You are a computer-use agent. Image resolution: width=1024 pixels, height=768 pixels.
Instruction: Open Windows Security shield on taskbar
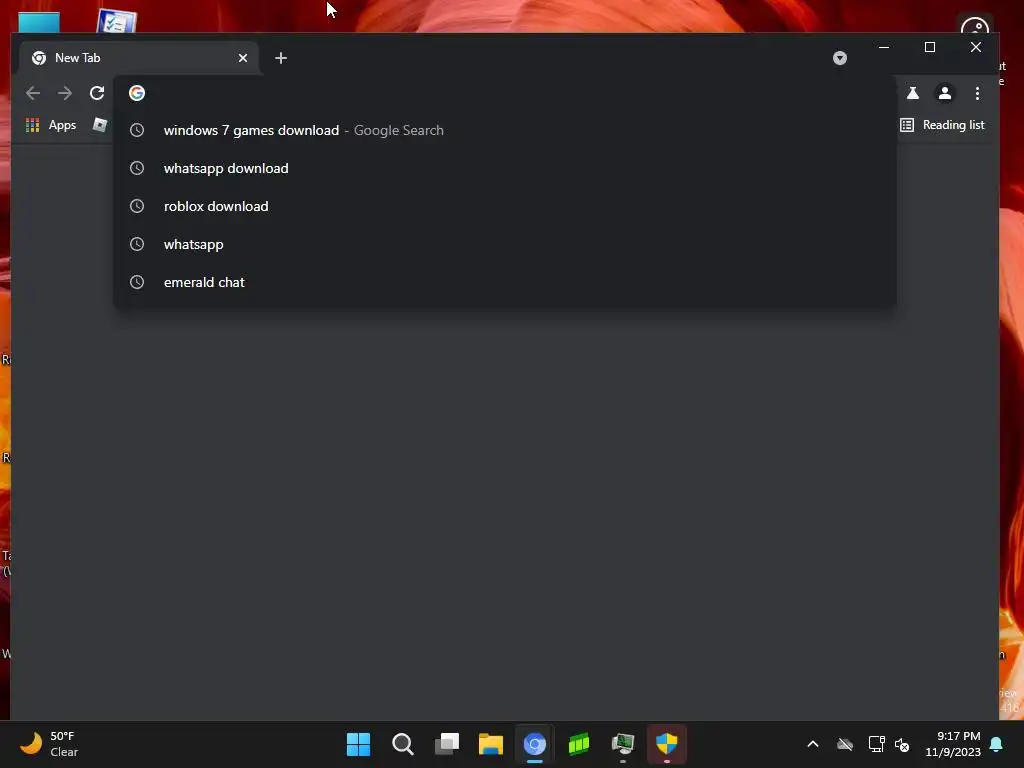coord(667,744)
